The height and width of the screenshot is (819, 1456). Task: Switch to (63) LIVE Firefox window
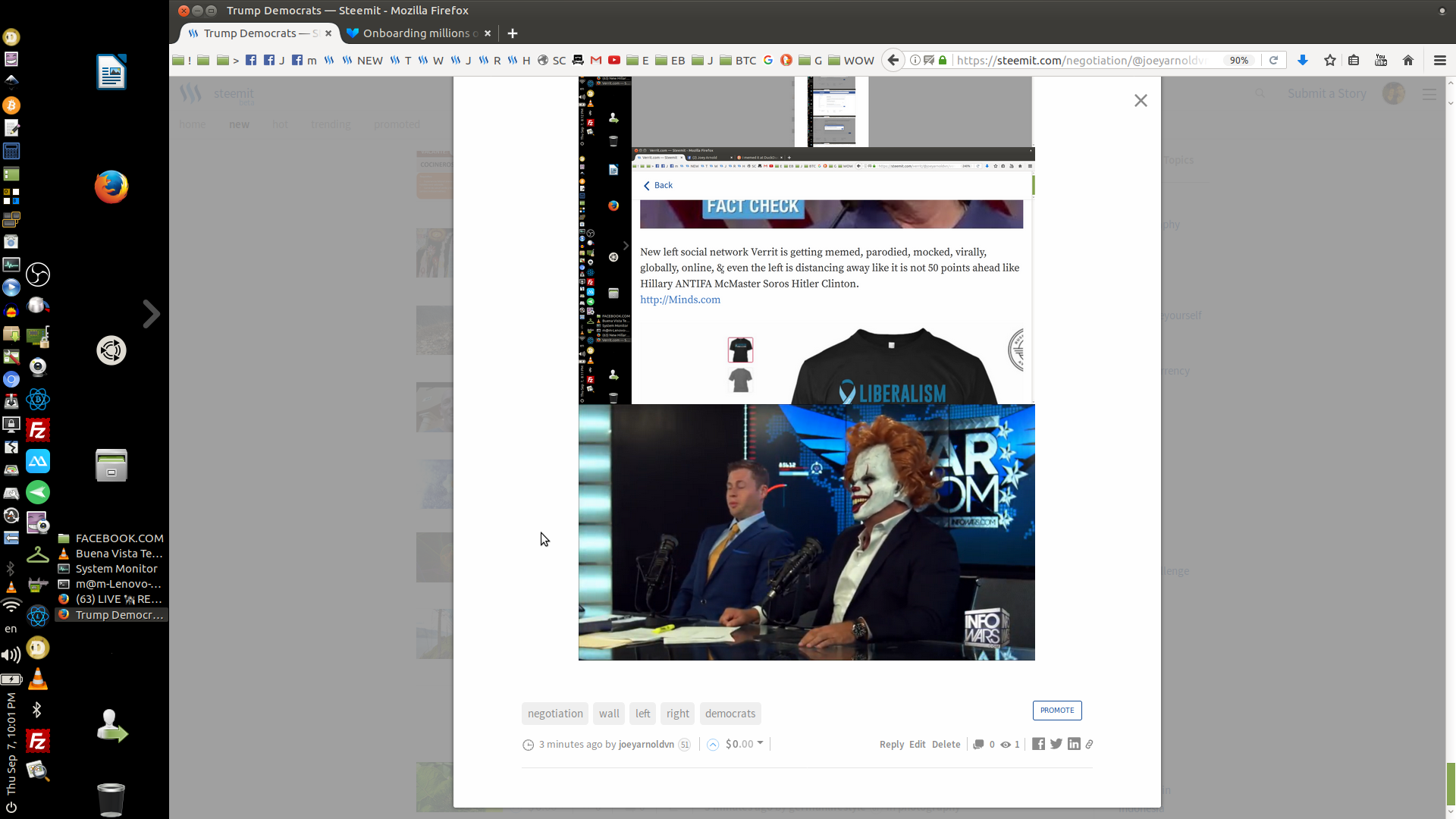pyautogui.click(x=111, y=599)
